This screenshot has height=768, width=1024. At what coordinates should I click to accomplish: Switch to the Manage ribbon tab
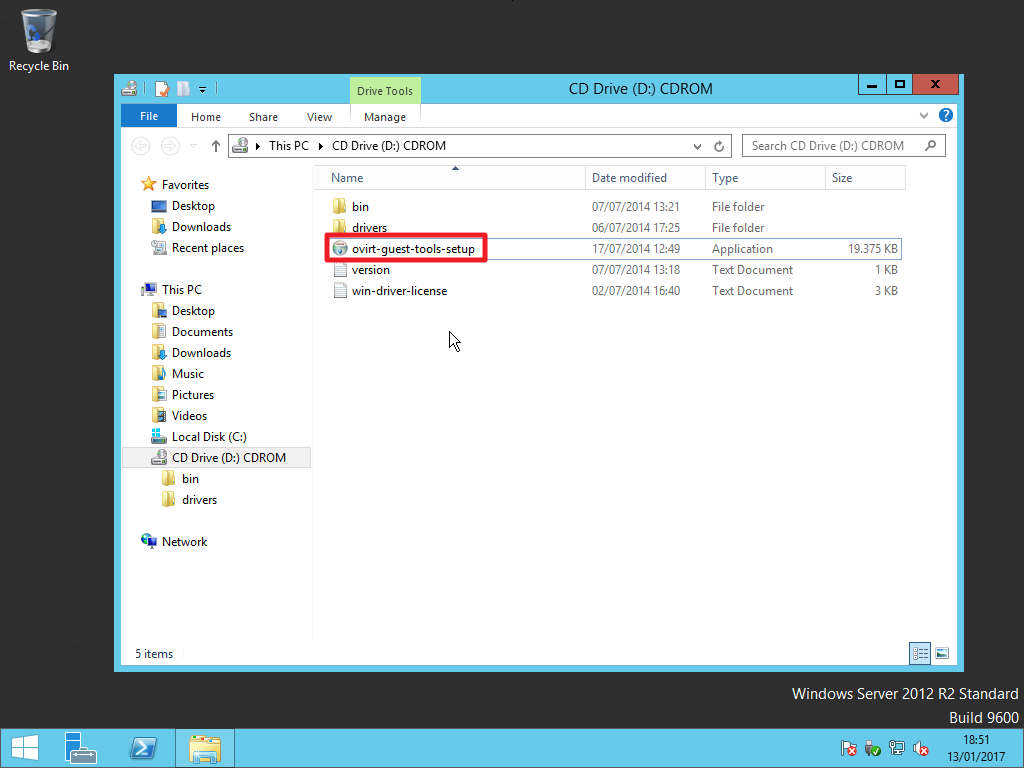pyautogui.click(x=385, y=117)
